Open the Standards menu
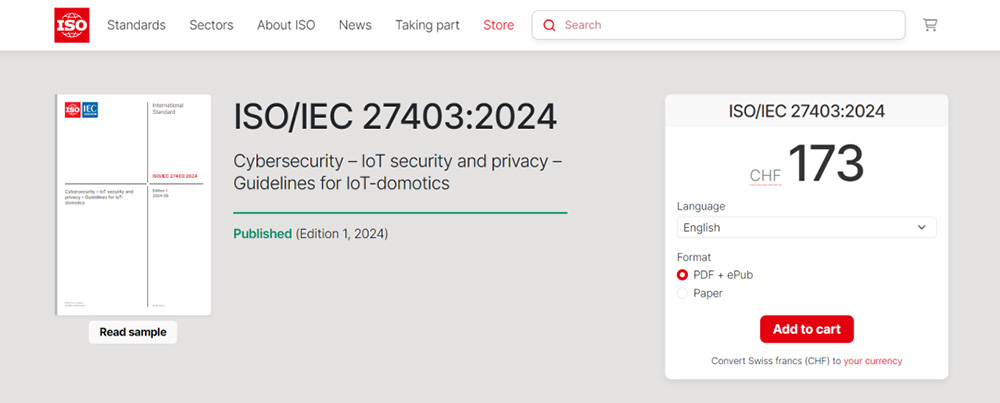The image size is (1000, 403). point(136,25)
